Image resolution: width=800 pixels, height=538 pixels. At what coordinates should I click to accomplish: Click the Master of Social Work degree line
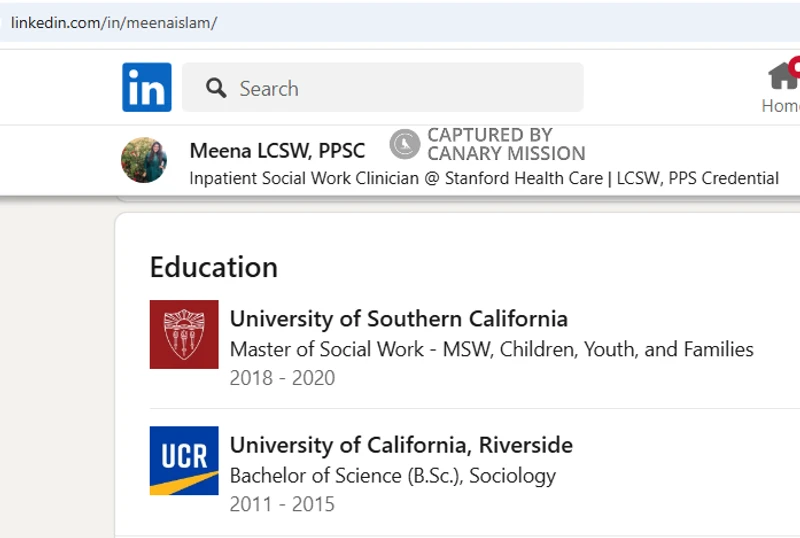491,349
